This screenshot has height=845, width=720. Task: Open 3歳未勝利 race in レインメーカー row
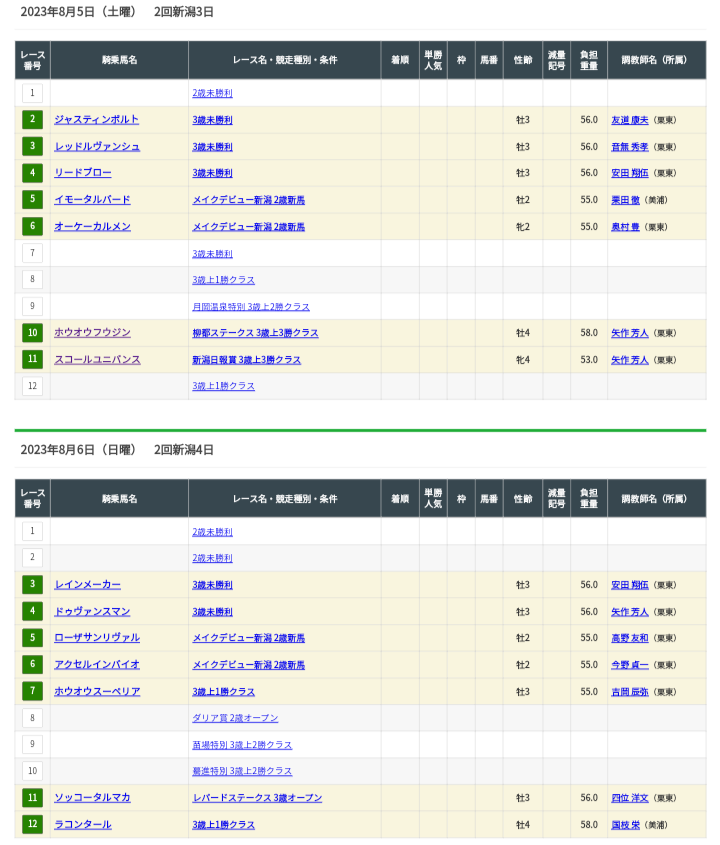212,585
